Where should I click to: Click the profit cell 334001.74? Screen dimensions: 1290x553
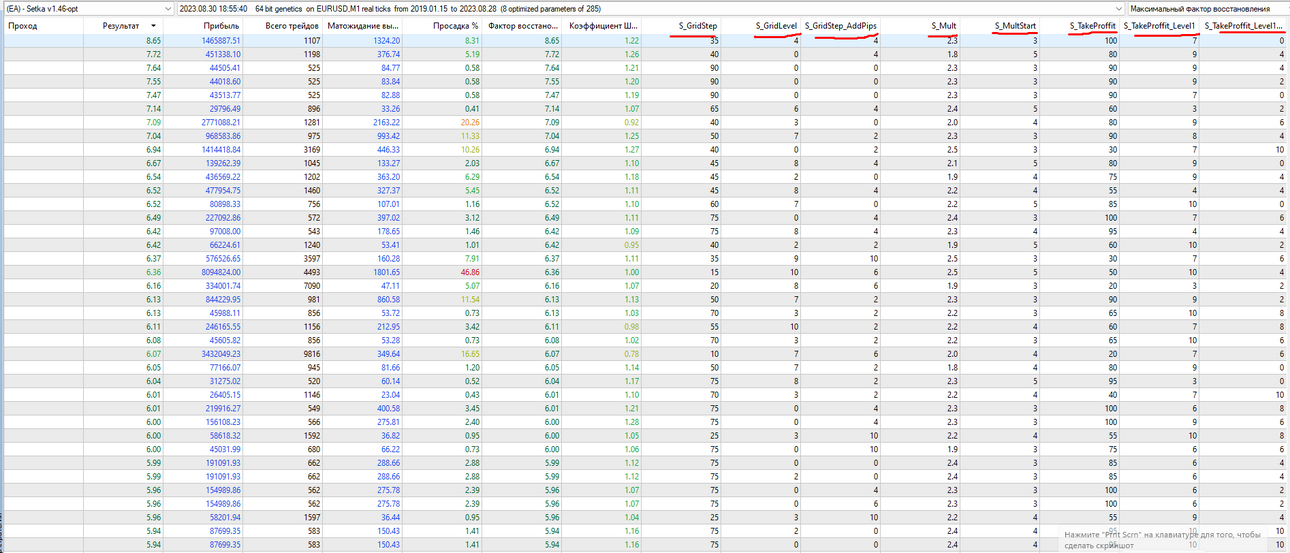tap(218, 284)
